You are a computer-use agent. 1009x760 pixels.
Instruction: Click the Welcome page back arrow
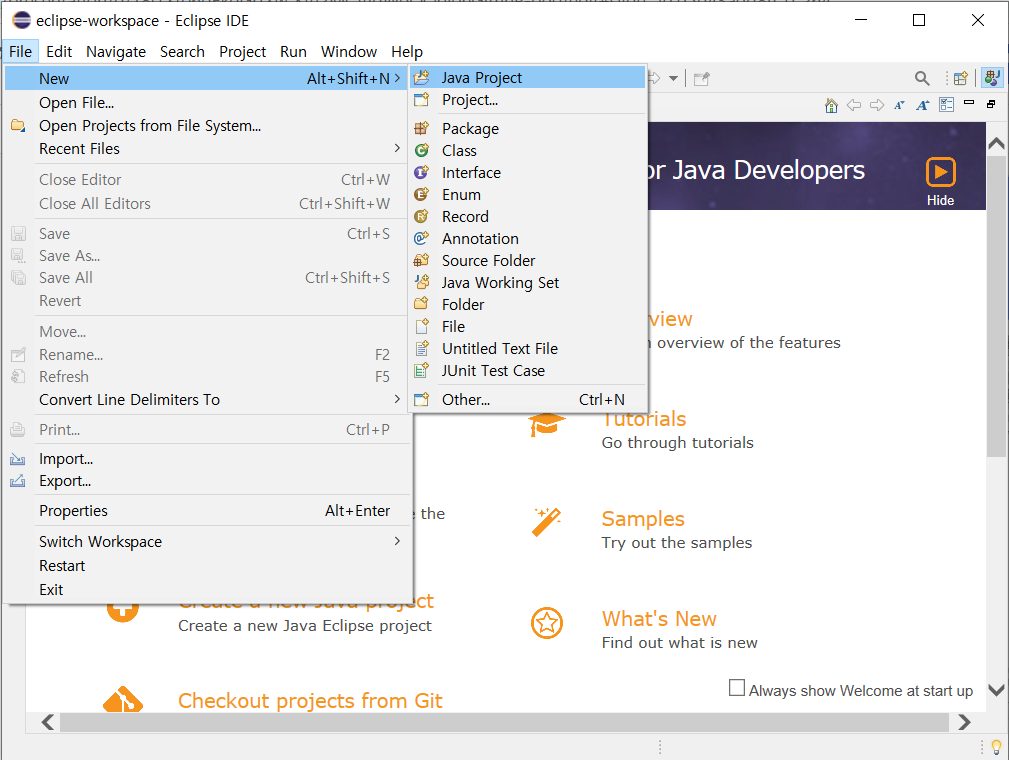click(854, 105)
